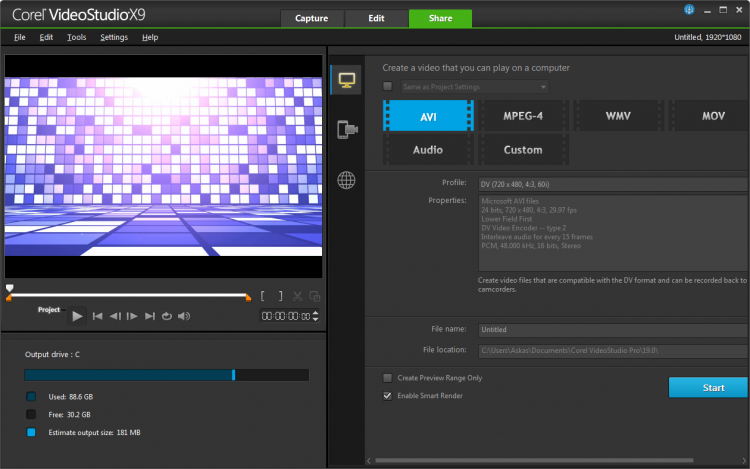The image size is (750, 469).
Task: Toggle the Repeat loop playback icon
Action: coord(167,316)
